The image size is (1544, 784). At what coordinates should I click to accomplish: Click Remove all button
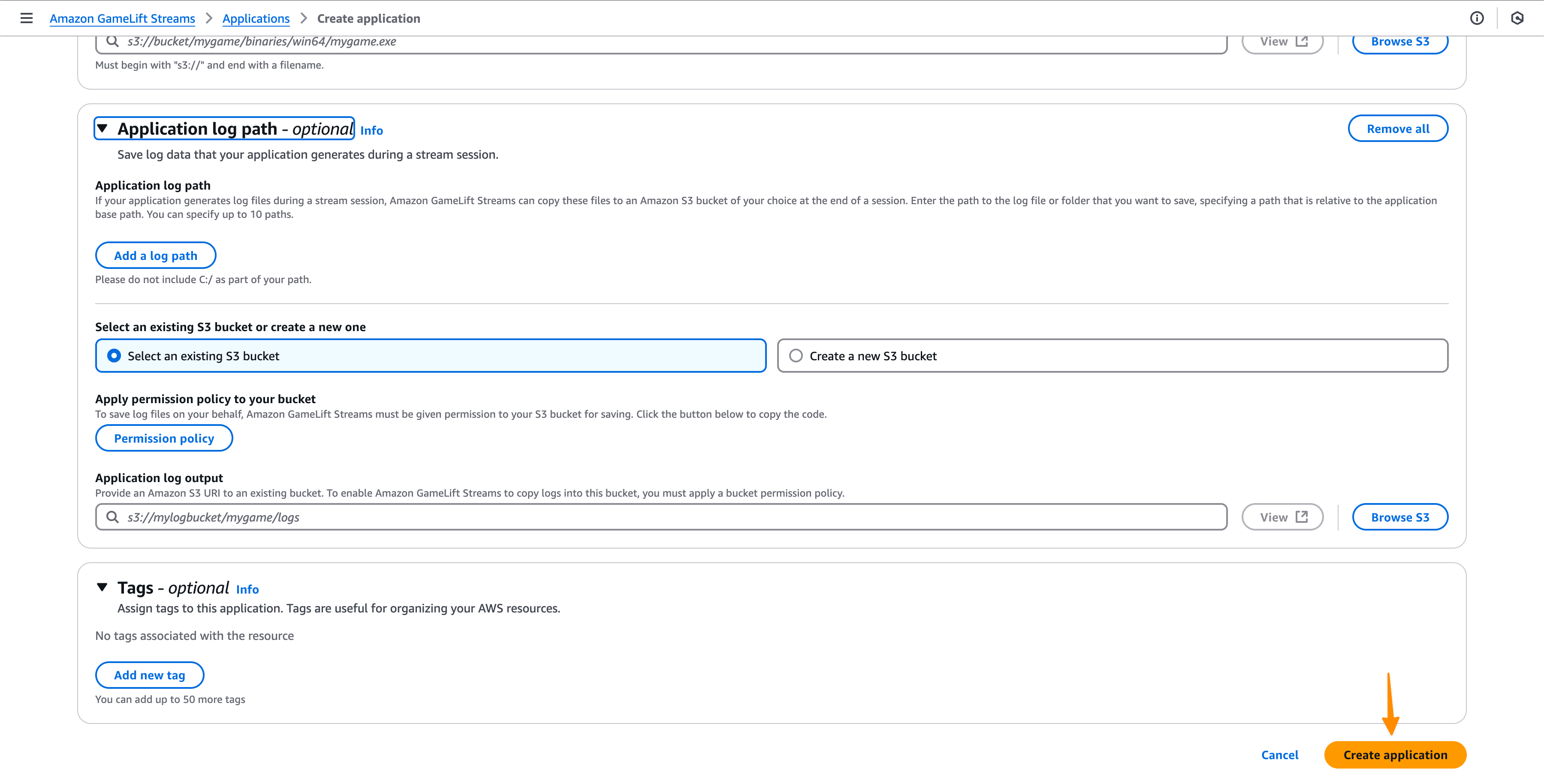point(1398,128)
